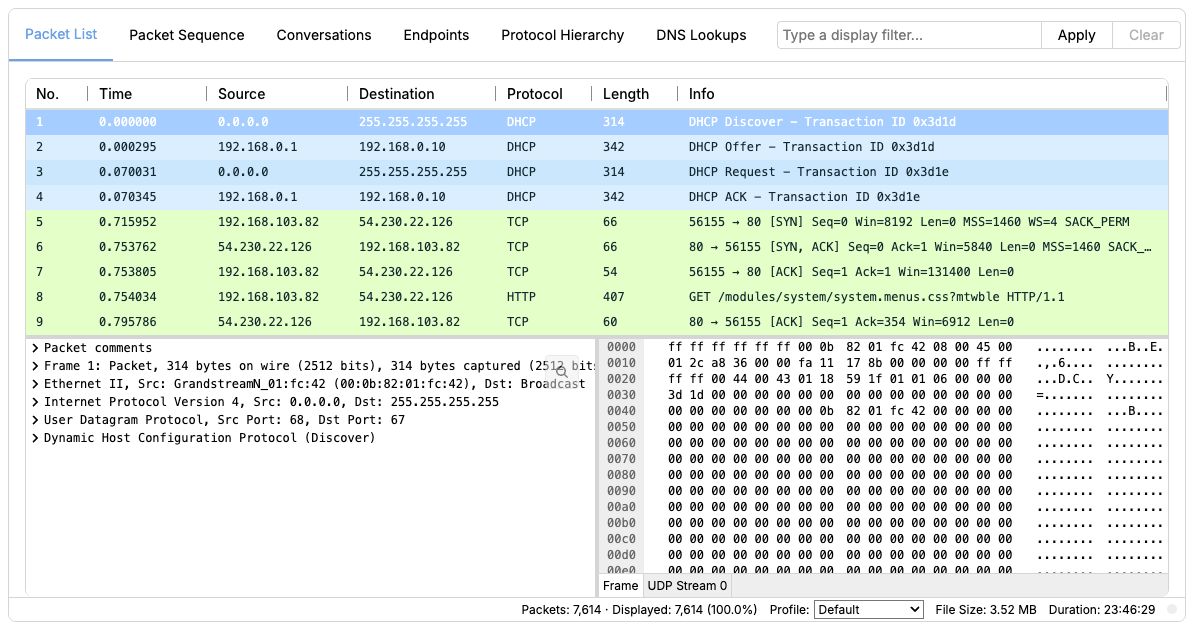Expand the Frame 1 details row

[36, 366]
